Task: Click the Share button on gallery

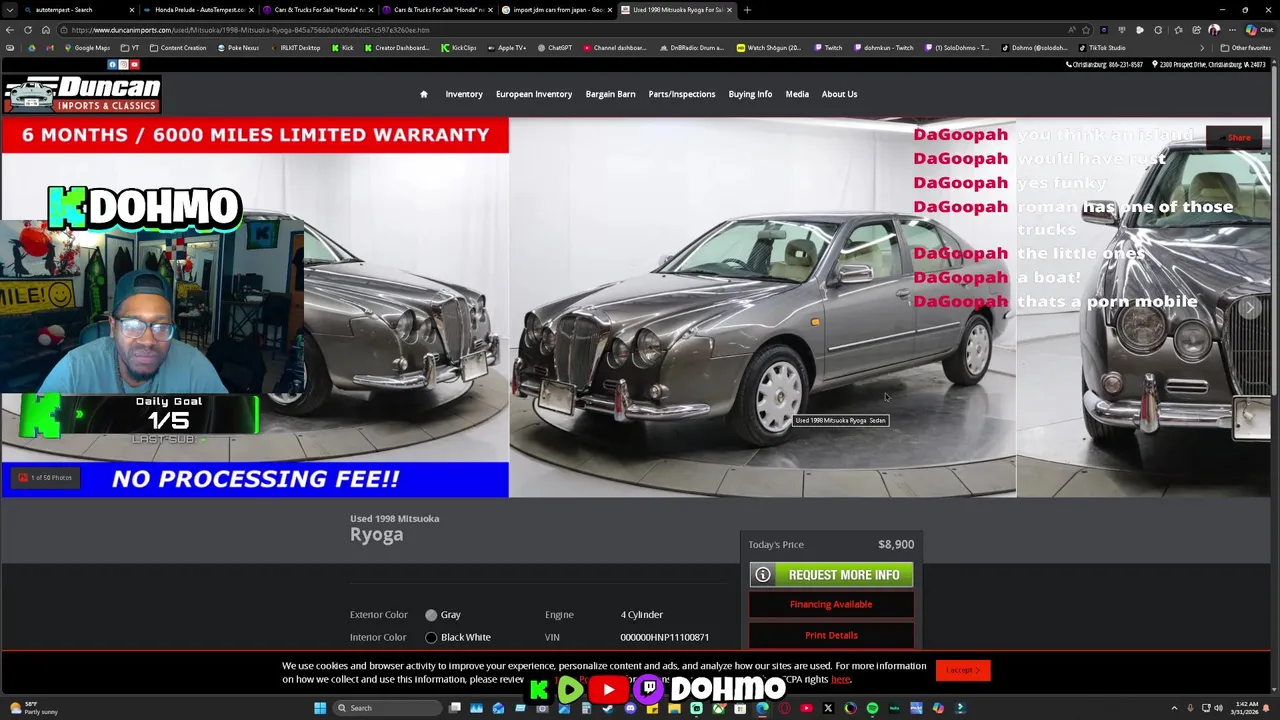Action: tap(1235, 138)
